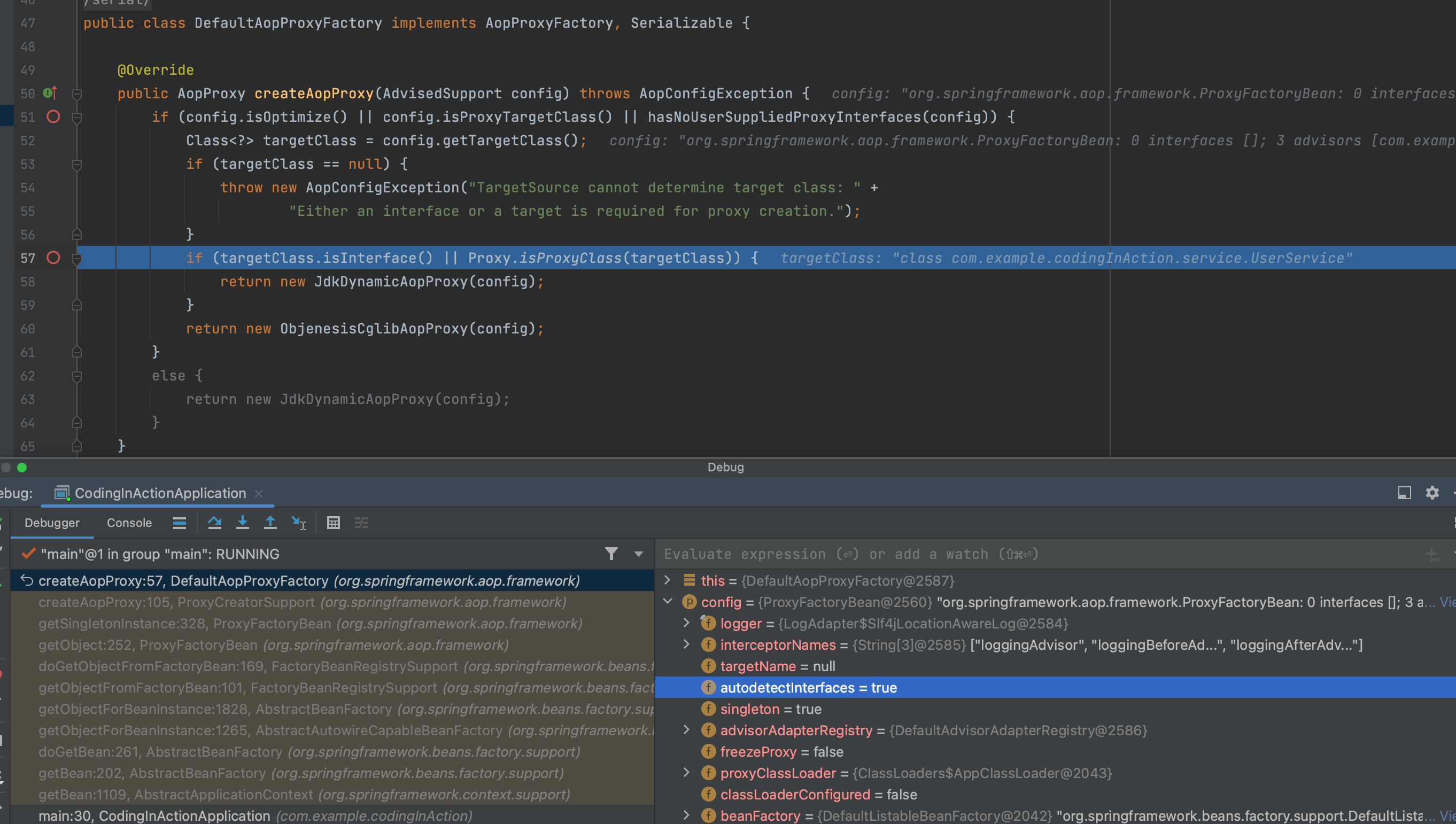Click the Step Into arrow icon
1456x824 pixels.
(242, 523)
